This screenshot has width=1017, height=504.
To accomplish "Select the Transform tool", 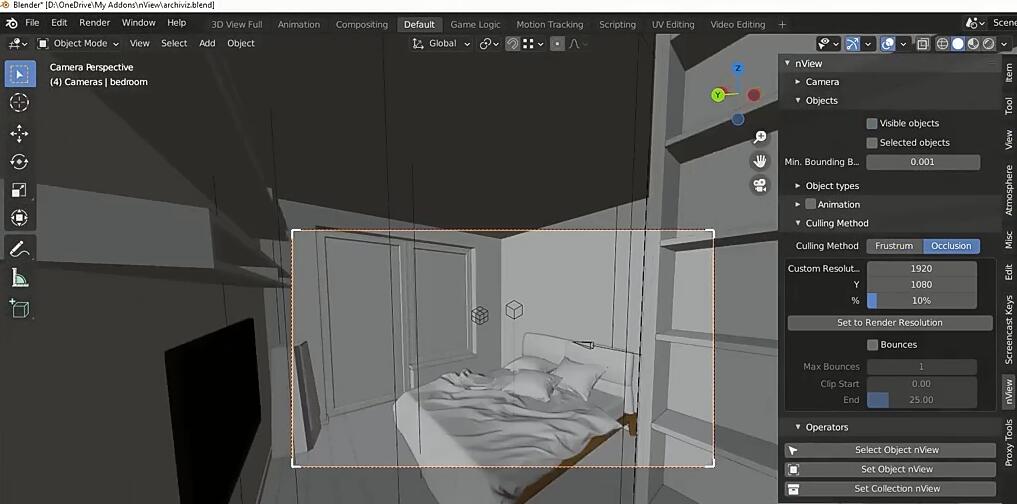I will 19,217.
